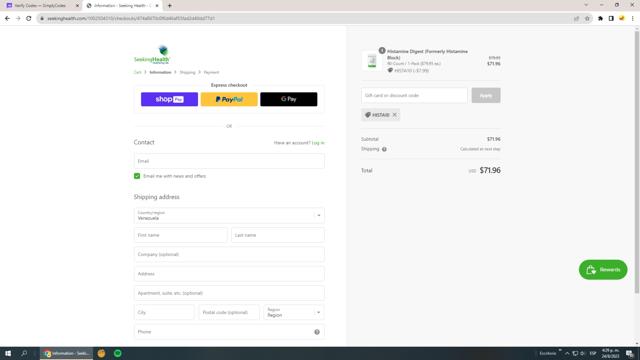Switch to the Verify Codes SimplyCodes tab
Image resolution: width=640 pixels, height=360 pixels.
(40, 6)
